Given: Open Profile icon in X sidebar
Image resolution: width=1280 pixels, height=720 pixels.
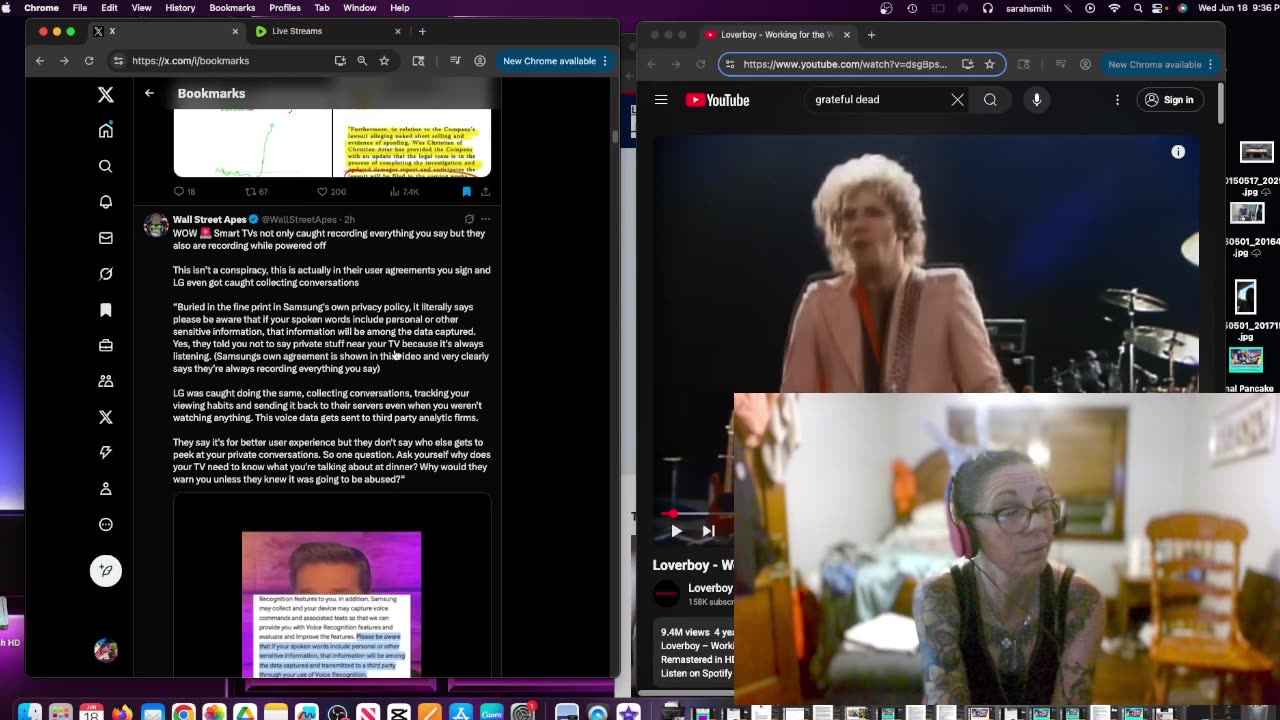Looking at the screenshot, I should coord(106,488).
